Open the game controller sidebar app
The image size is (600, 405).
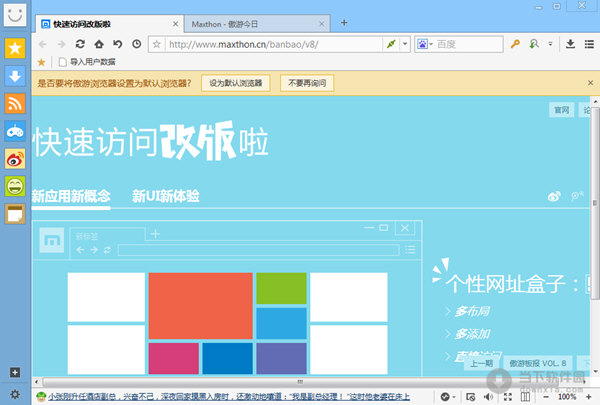[15, 131]
